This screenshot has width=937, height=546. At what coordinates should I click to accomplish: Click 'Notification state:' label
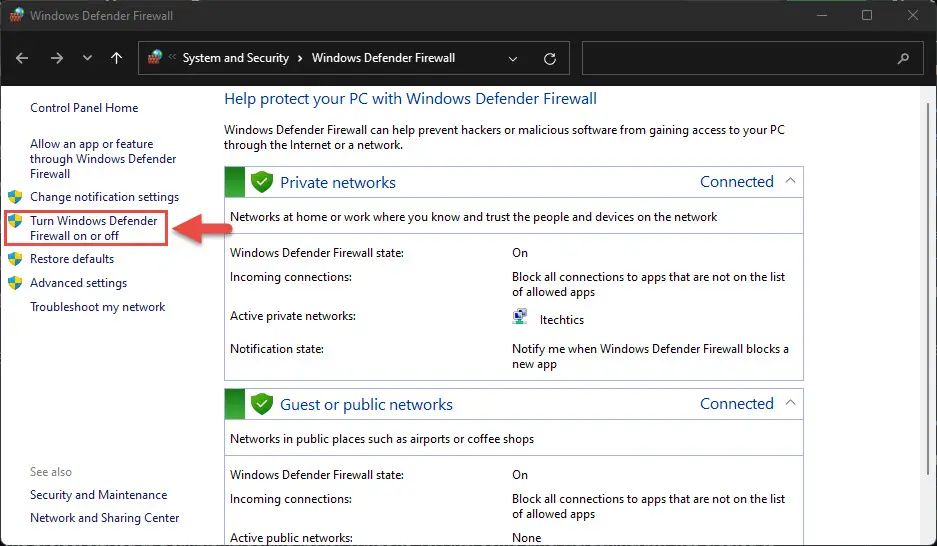[277, 348]
